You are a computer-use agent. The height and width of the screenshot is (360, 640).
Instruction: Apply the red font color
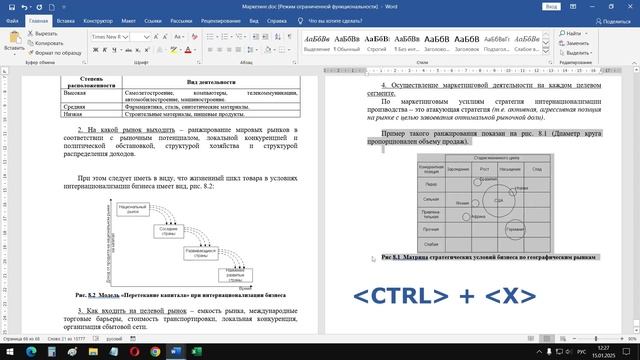[x=188, y=50]
